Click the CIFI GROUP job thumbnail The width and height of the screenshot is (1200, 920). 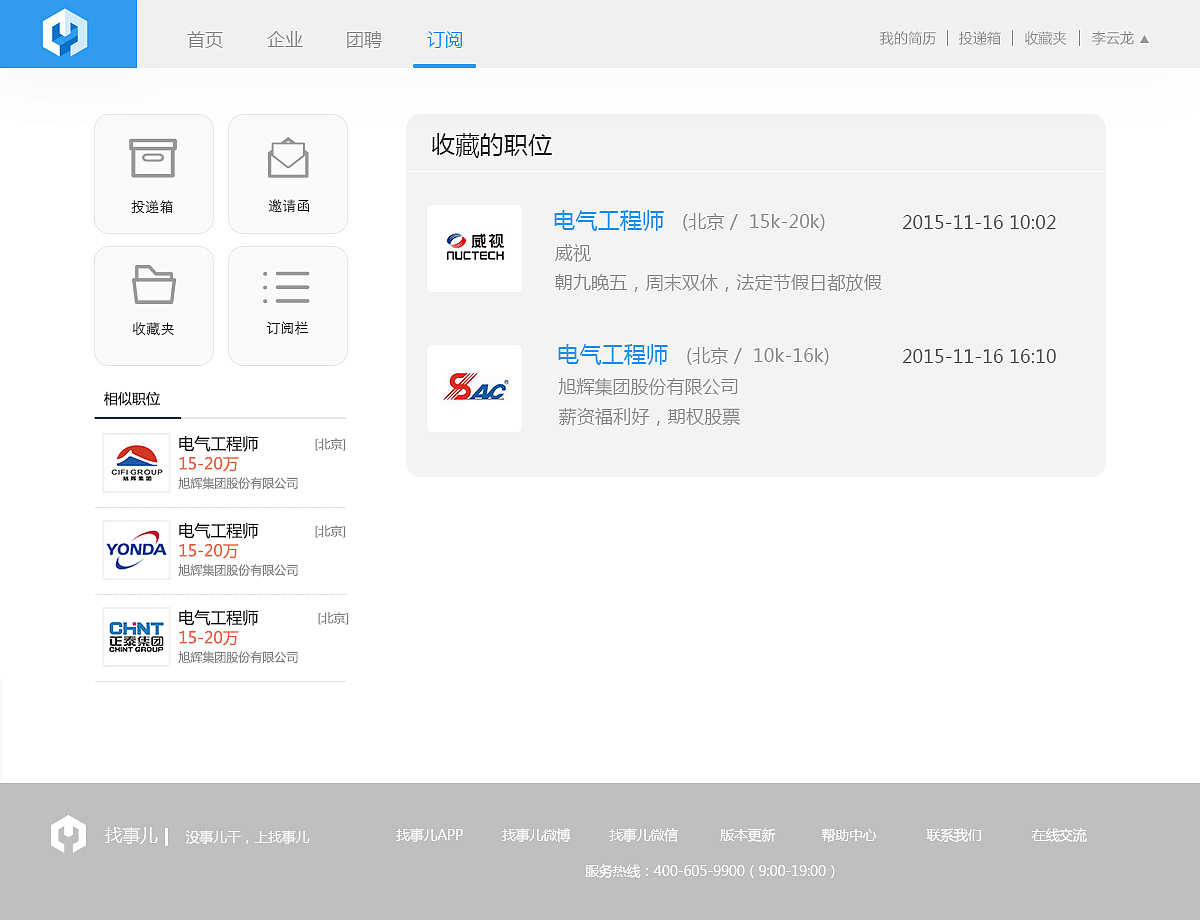pyautogui.click(x=135, y=462)
